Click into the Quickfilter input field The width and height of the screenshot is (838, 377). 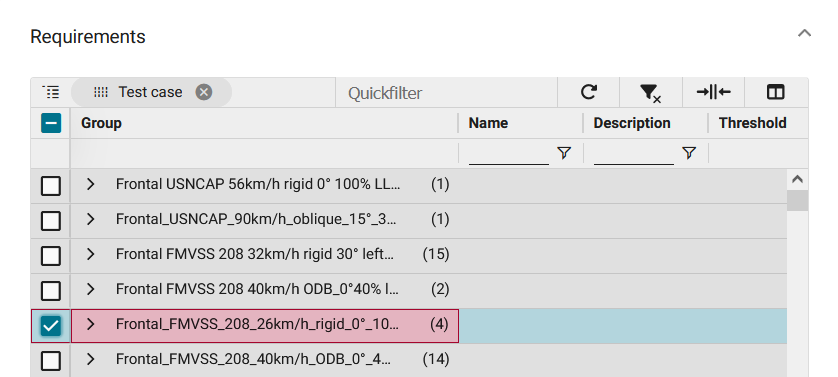point(446,93)
